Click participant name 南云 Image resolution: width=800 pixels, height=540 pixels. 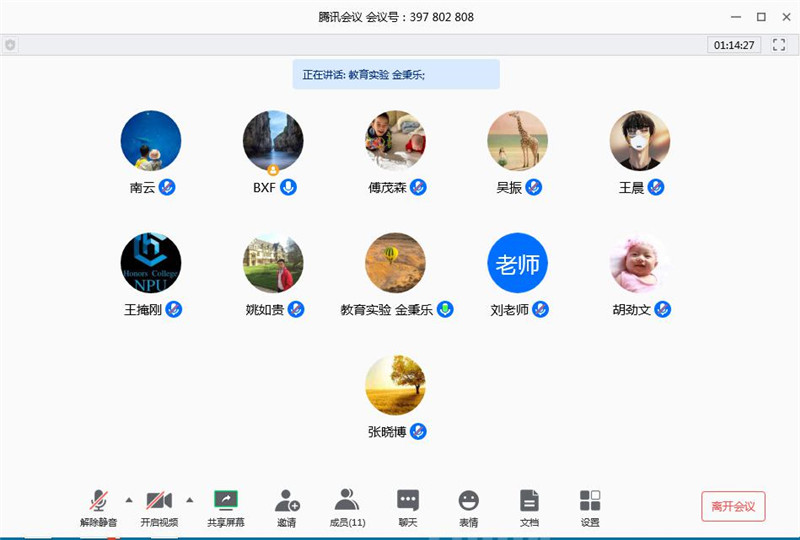pyautogui.click(x=142, y=188)
